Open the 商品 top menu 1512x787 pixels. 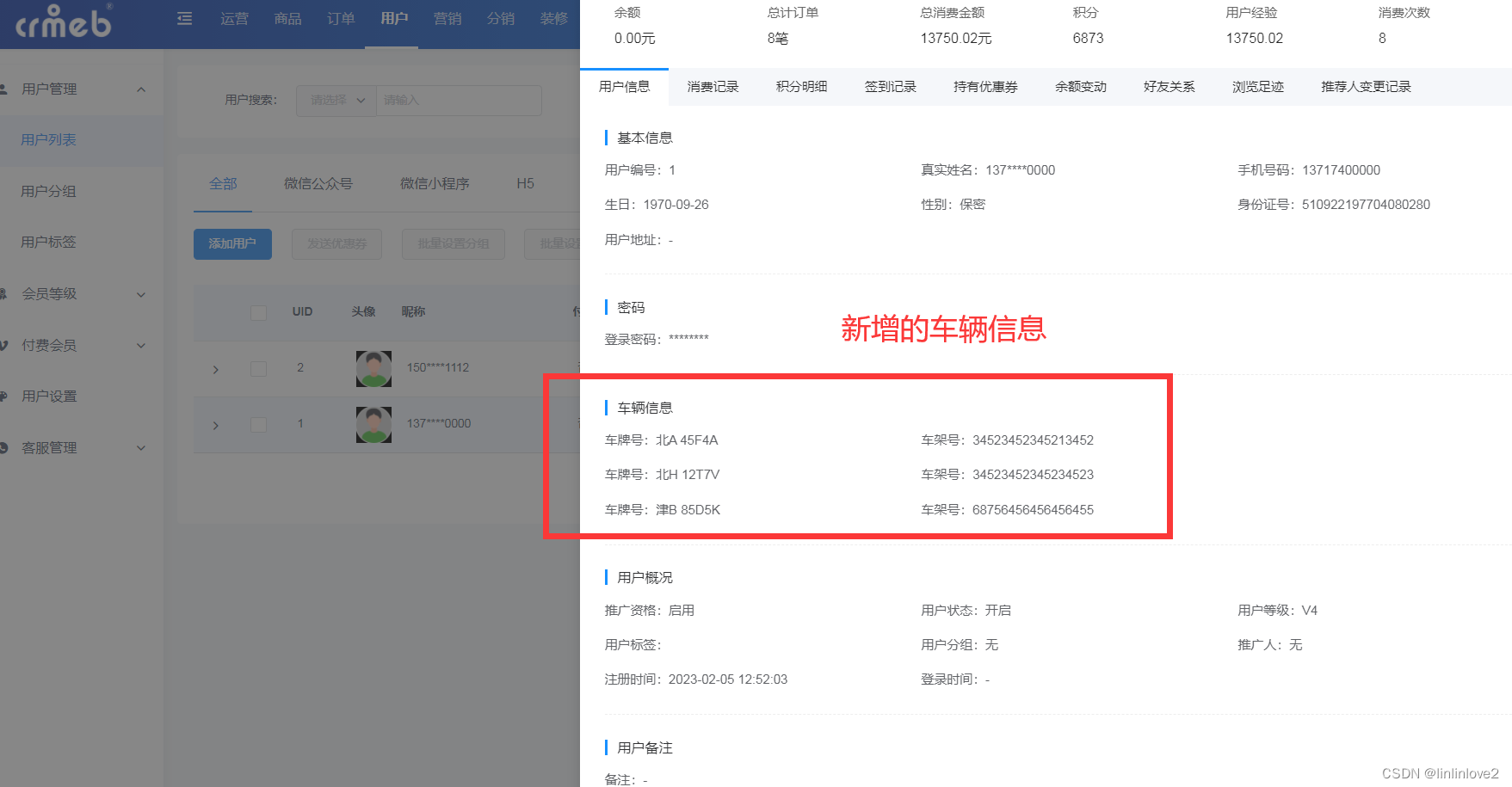click(x=287, y=18)
